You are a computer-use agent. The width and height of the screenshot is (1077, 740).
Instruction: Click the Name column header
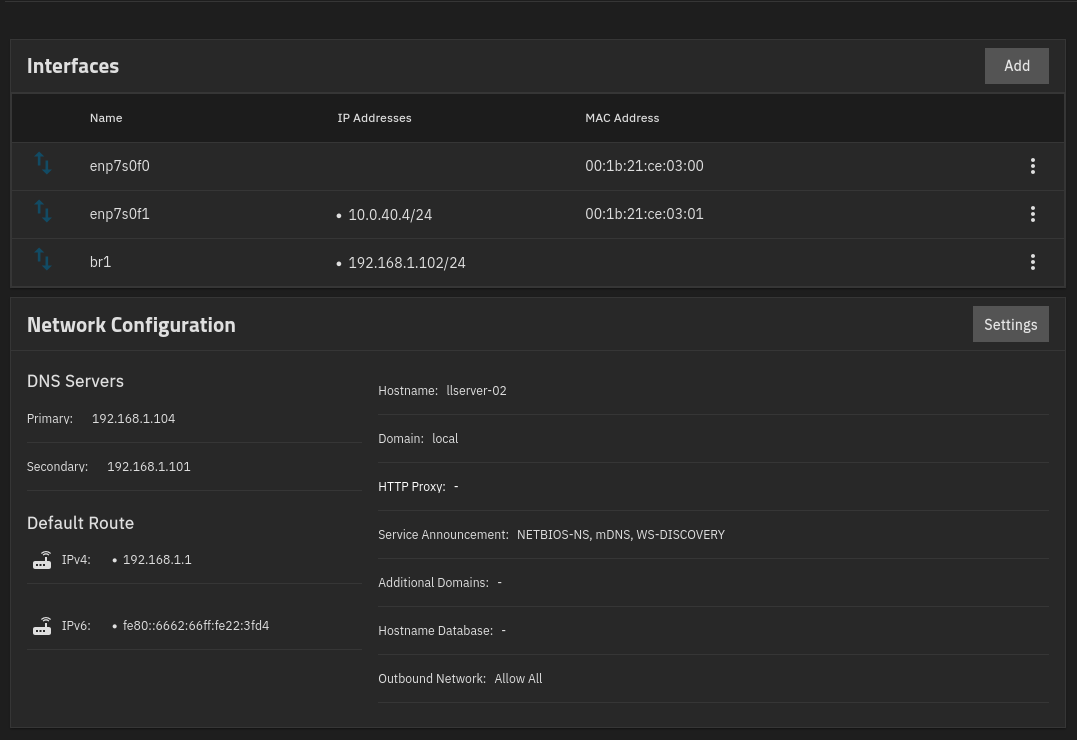click(106, 118)
